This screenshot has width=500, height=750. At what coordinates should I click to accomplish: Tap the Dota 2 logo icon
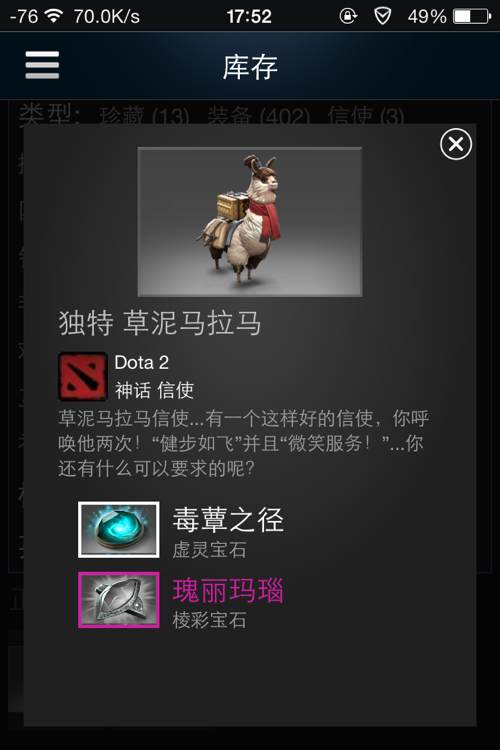click(82, 376)
